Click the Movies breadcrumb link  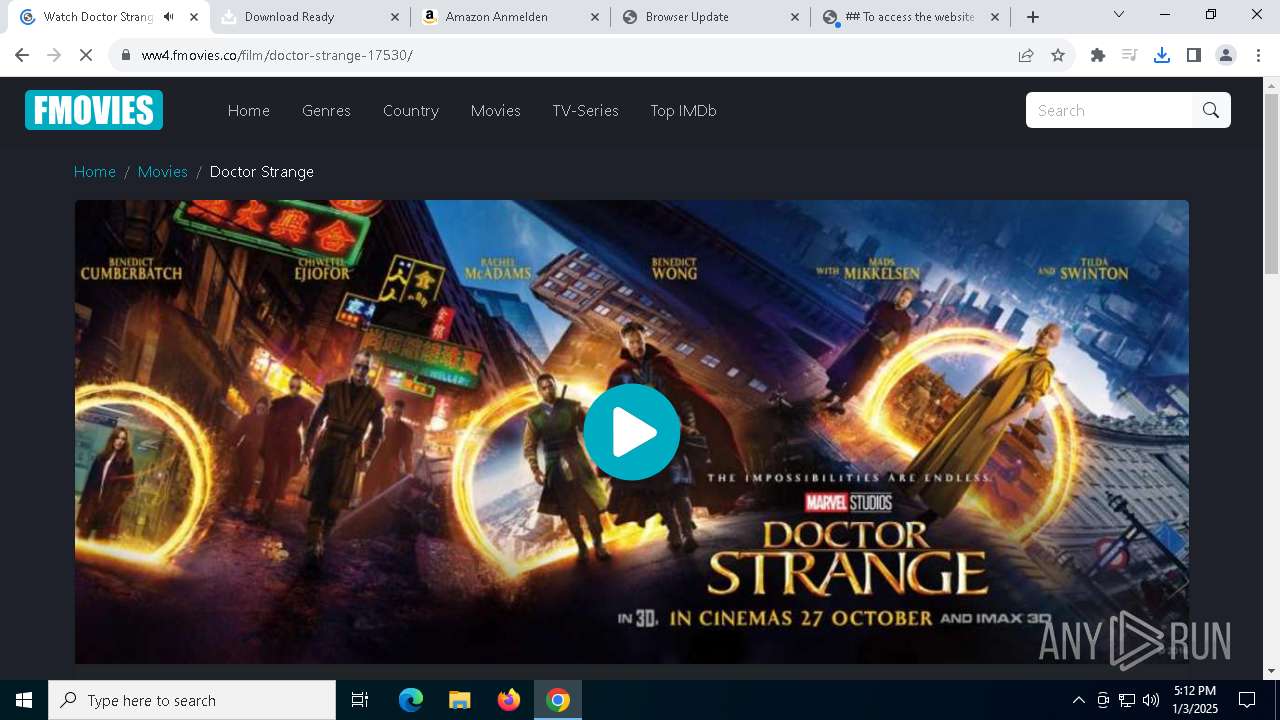[x=163, y=172]
